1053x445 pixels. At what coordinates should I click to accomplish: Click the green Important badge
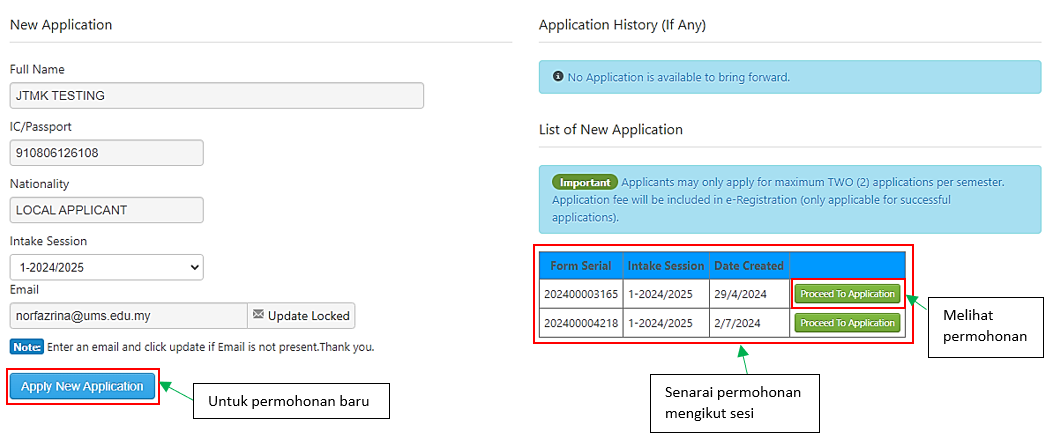point(584,183)
